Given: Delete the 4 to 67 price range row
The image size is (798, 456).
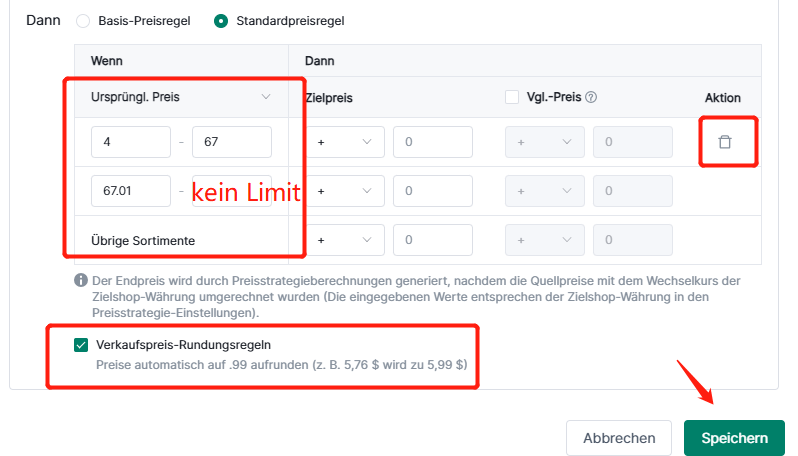Looking at the screenshot, I should click(725, 142).
